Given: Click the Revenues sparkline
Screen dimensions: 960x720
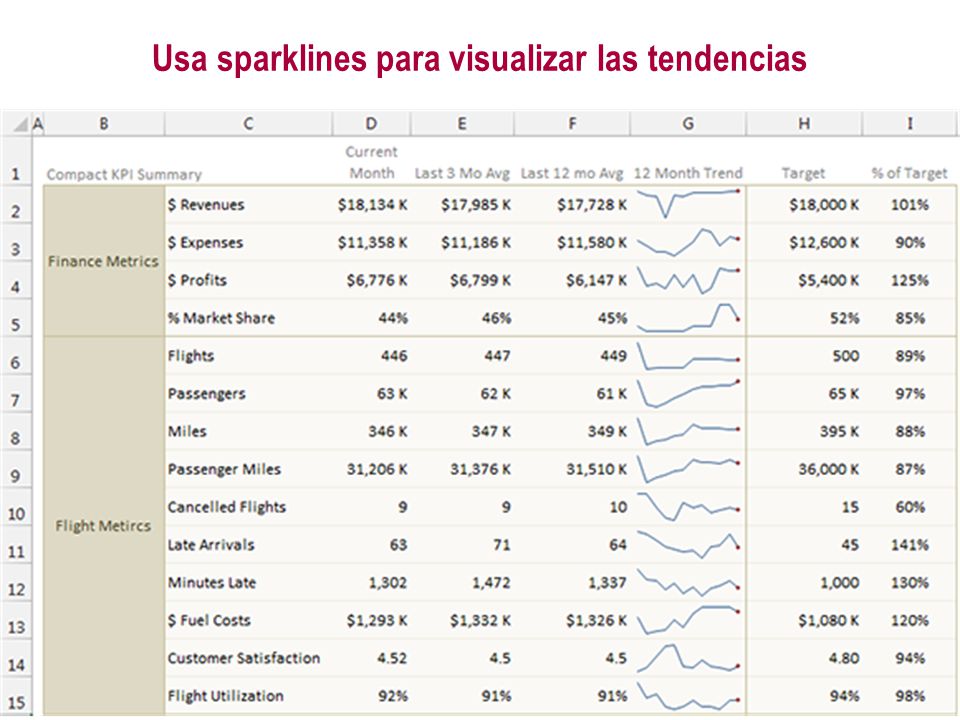Looking at the screenshot, I should pyautogui.click(x=688, y=203).
